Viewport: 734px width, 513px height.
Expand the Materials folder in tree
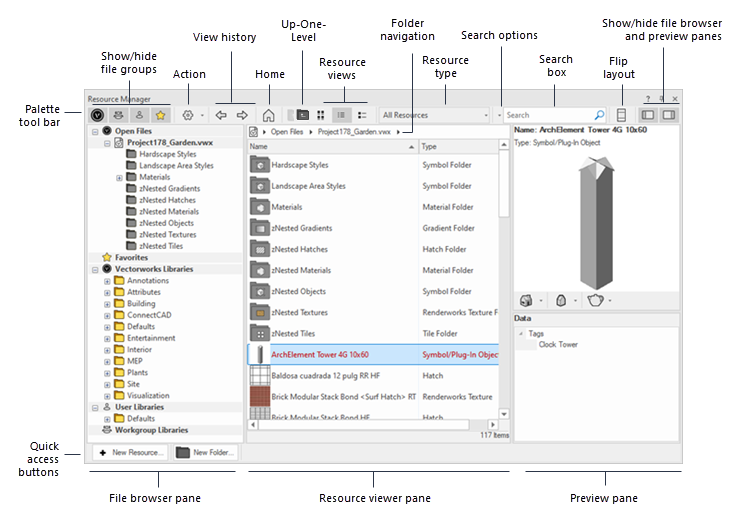click(x=120, y=178)
